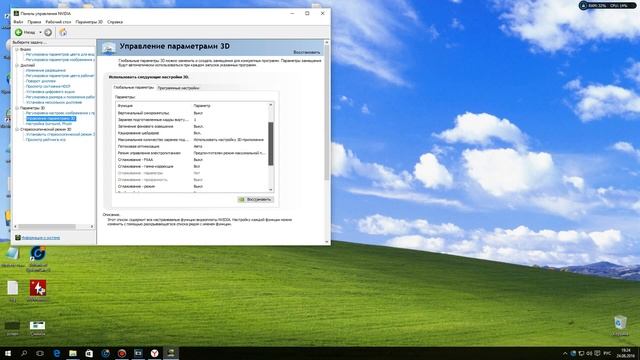Click the settings list scroll-up arrow
Viewport: 640px width, 360px height.
tap(271, 105)
